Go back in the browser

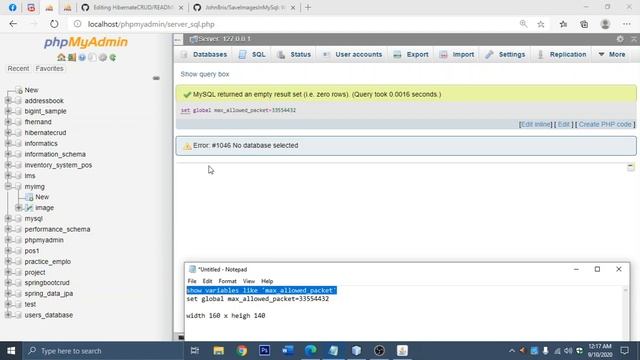[x=13, y=24]
